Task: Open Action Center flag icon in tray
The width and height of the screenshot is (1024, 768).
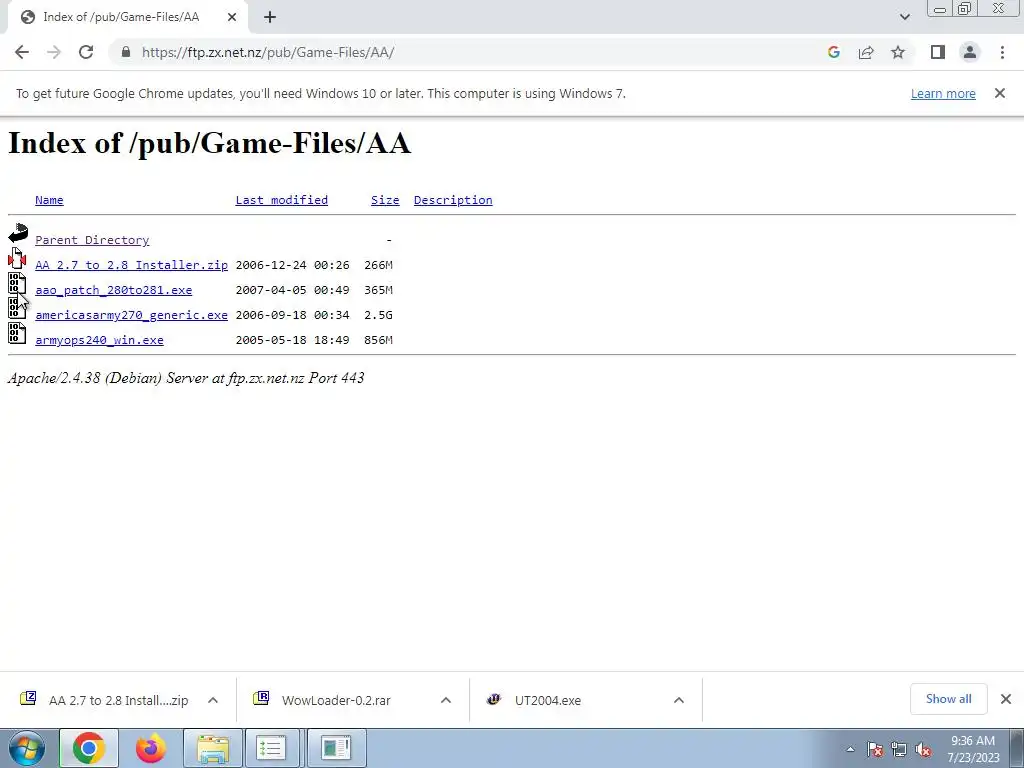Action: [x=875, y=749]
